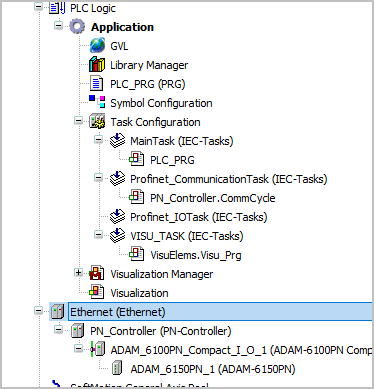Click the GVL globe icon
This screenshot has height=389, width=374.
(x=97, y=45)
